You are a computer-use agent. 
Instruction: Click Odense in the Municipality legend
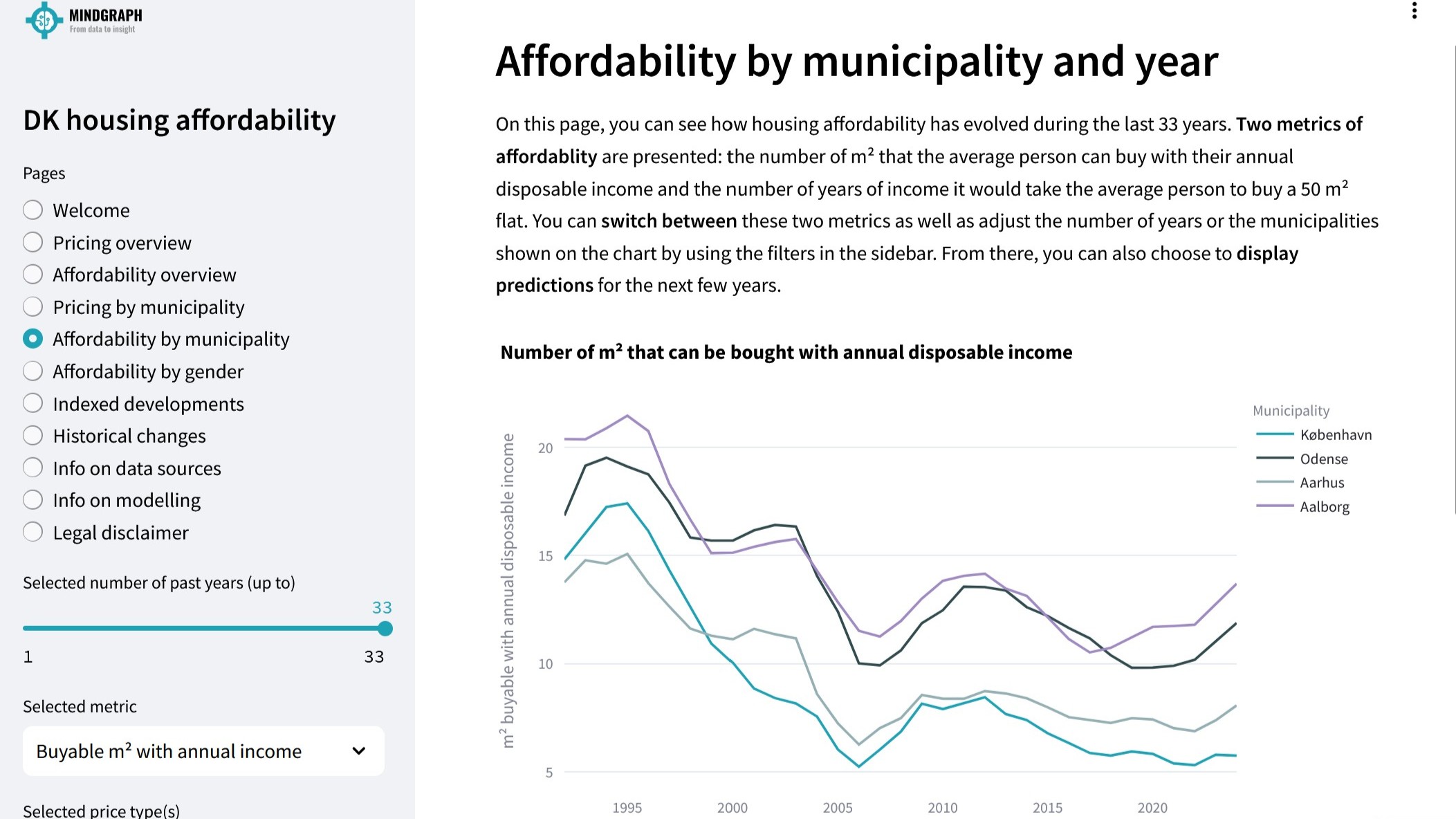(1324, 459)
